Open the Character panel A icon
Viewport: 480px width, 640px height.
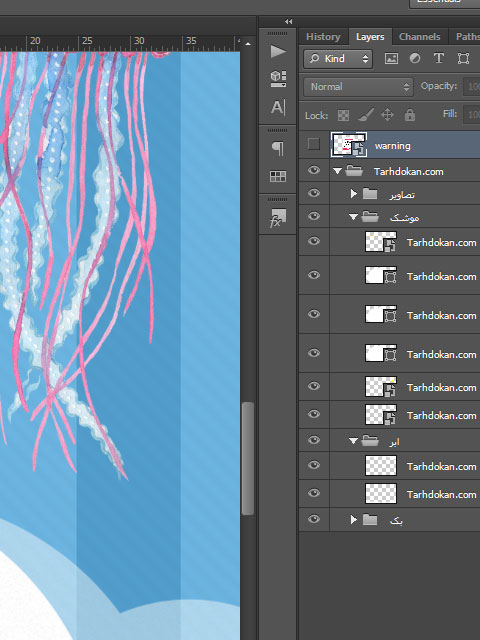(x=278, y=107)
